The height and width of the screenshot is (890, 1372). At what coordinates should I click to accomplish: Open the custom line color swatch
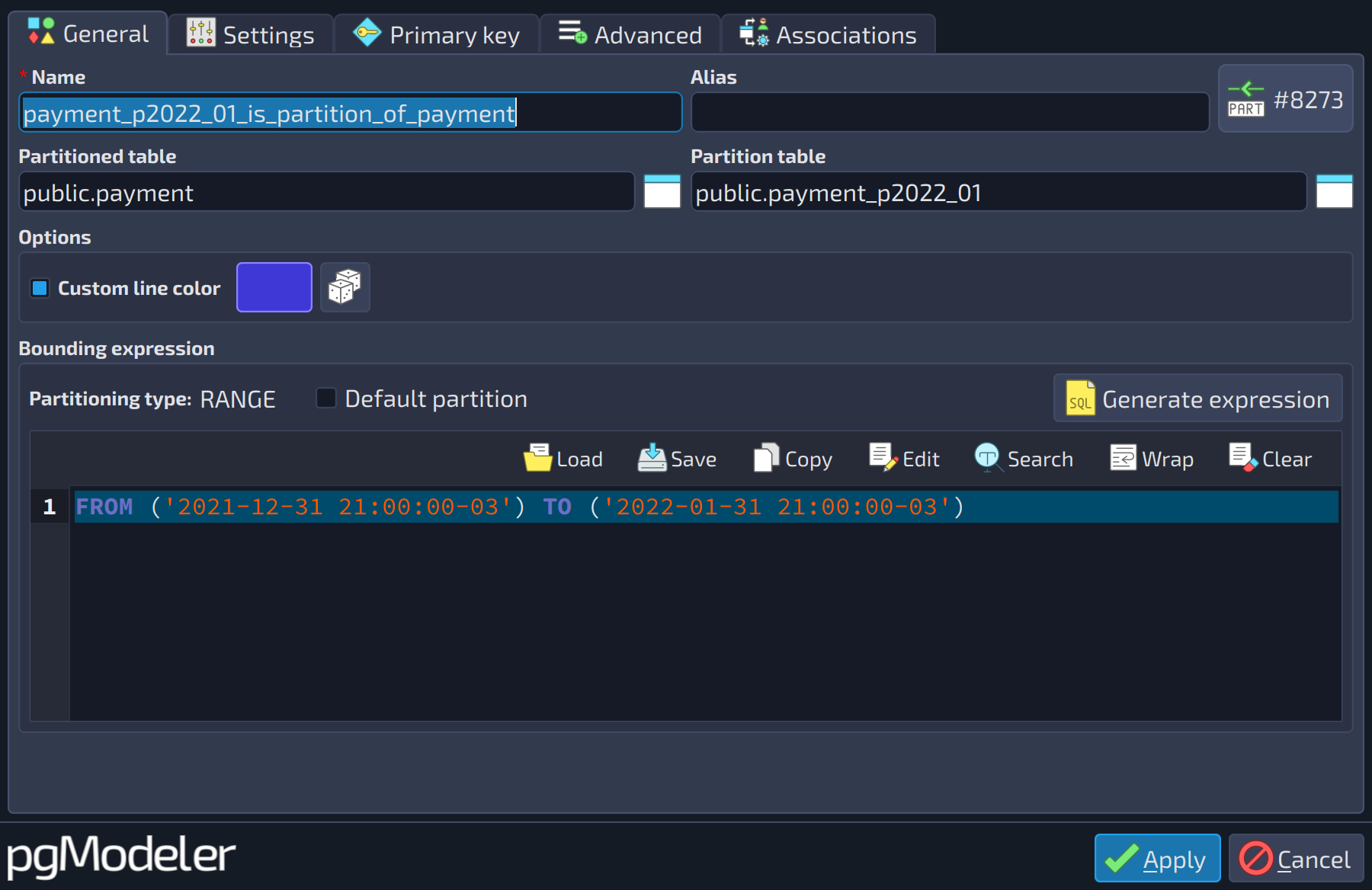point(274,287)
